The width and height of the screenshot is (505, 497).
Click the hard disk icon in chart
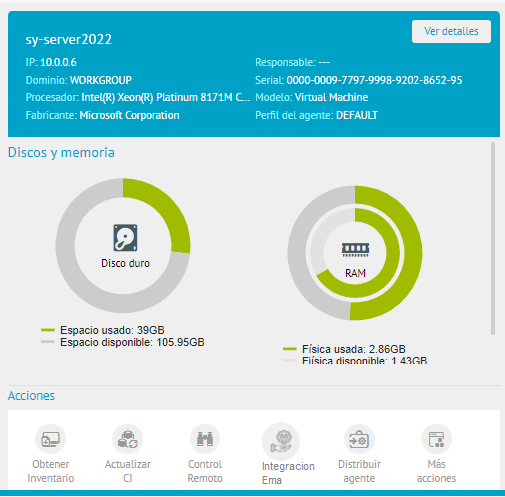tap(125, 238)
